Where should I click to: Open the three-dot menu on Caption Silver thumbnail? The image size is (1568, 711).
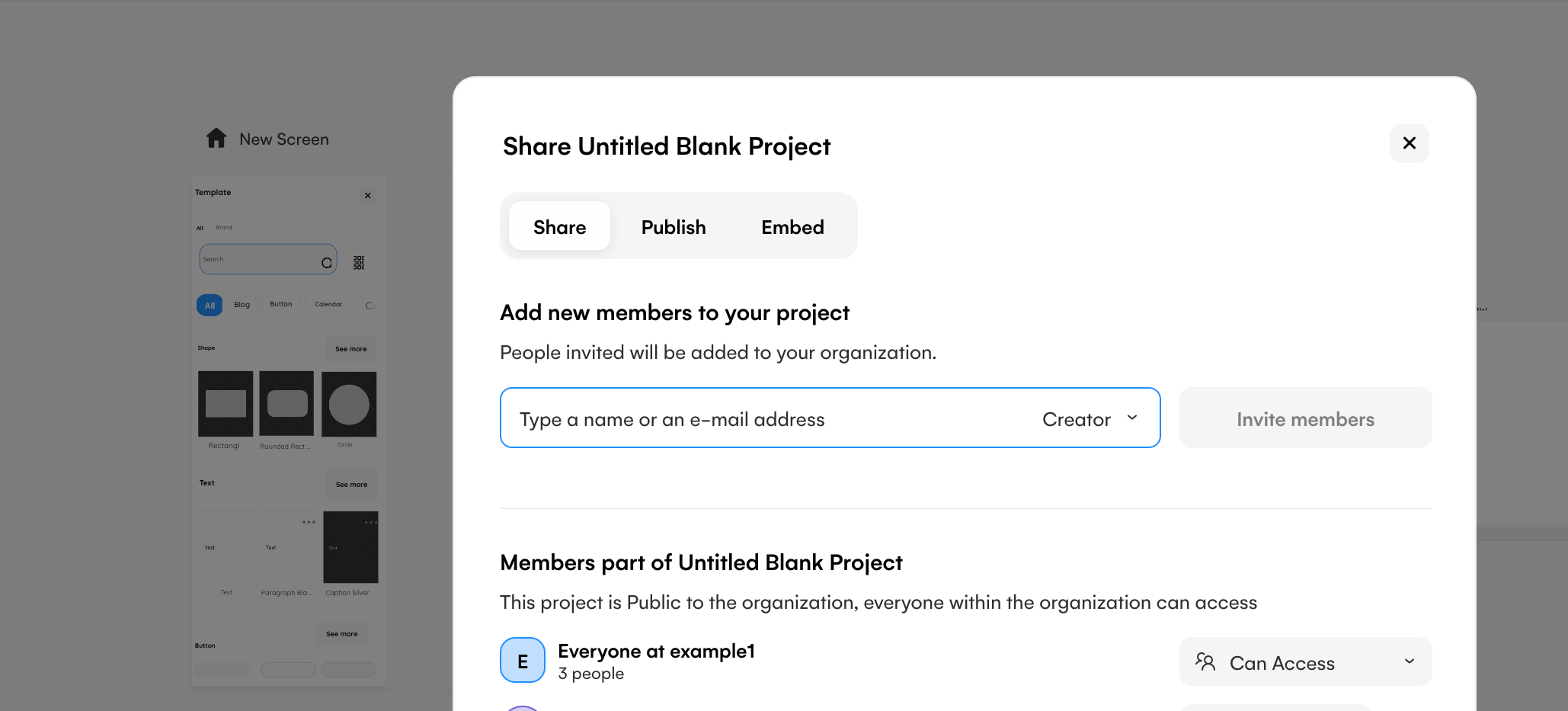coord(370,522)
